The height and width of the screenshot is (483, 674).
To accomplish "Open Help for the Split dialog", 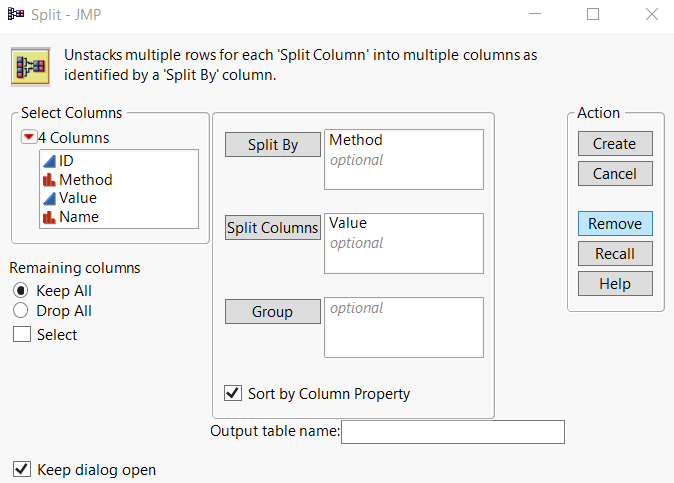I will point(614,284).
